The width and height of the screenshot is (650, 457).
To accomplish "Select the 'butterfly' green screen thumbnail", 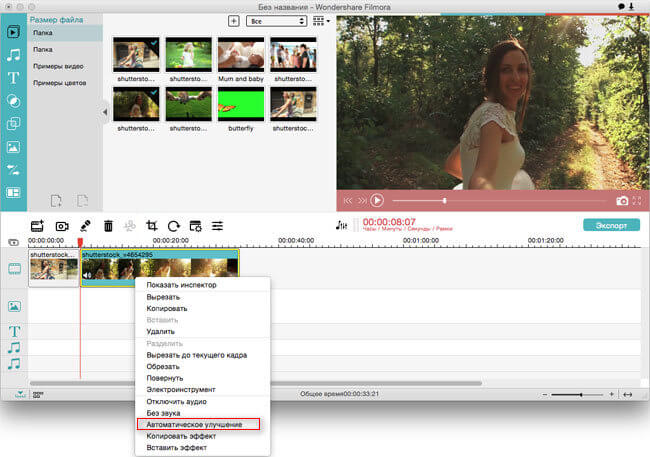I will coord(241,104).
